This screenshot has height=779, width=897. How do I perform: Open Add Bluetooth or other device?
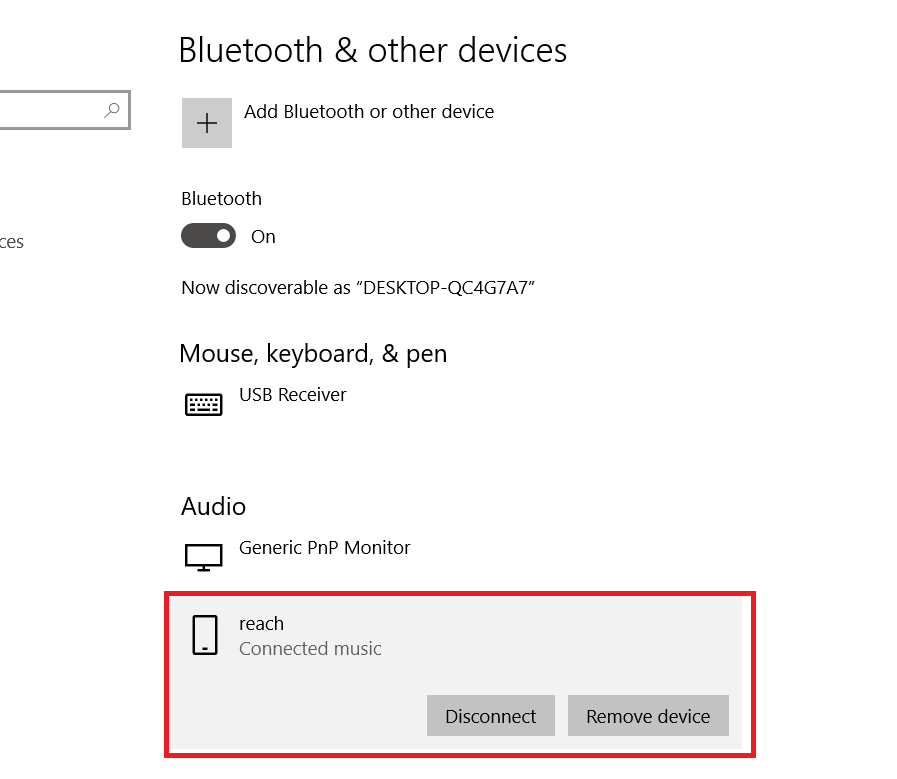click(369, 112)
